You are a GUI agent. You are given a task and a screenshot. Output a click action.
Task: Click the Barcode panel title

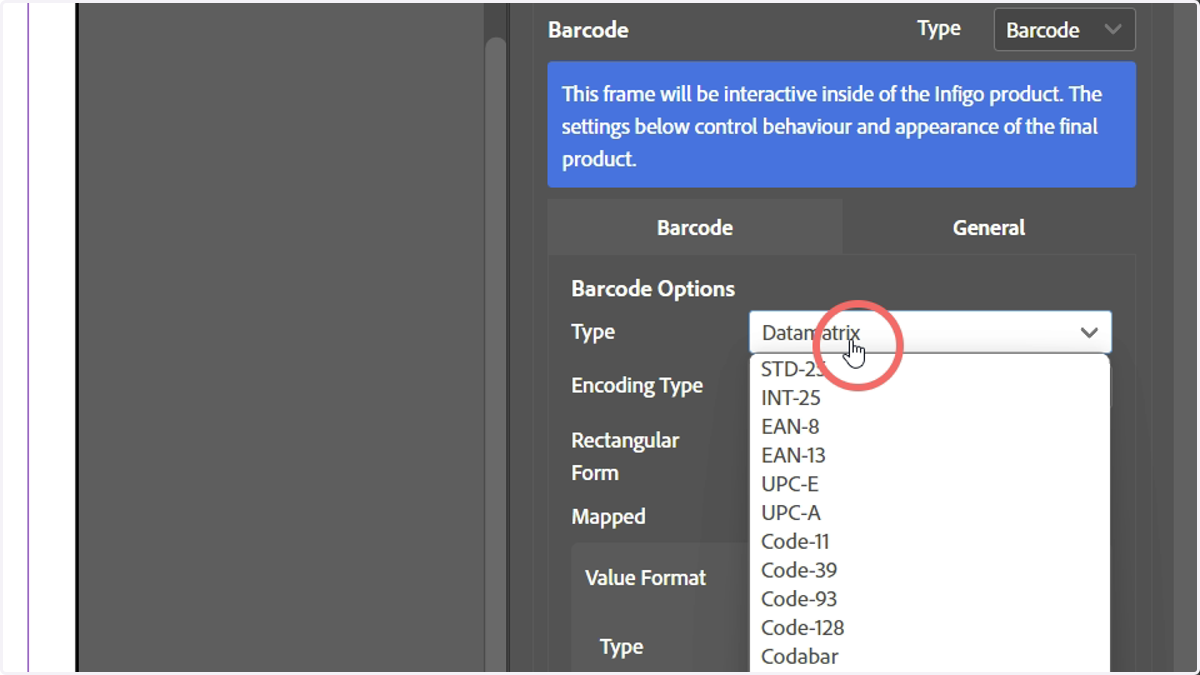[x=588, y=30]
